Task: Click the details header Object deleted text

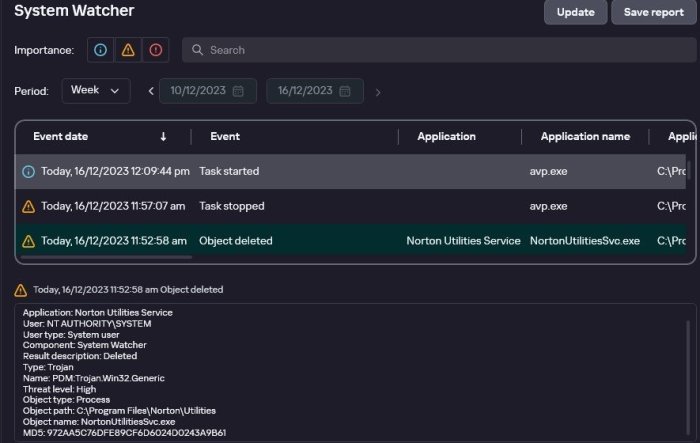Action: click(192, 290)
